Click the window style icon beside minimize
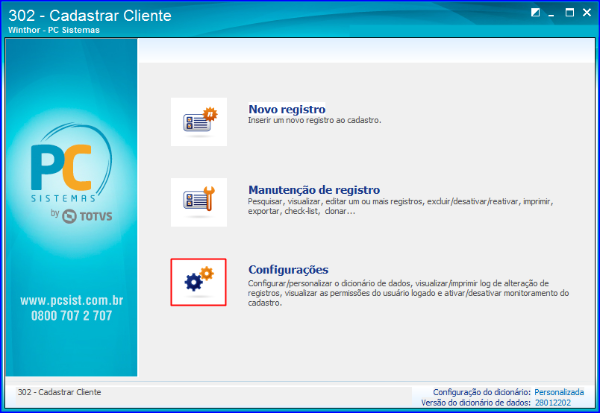The height and width of the screenshot is (413, 601). pyautogui.click(x=535, y=13)
